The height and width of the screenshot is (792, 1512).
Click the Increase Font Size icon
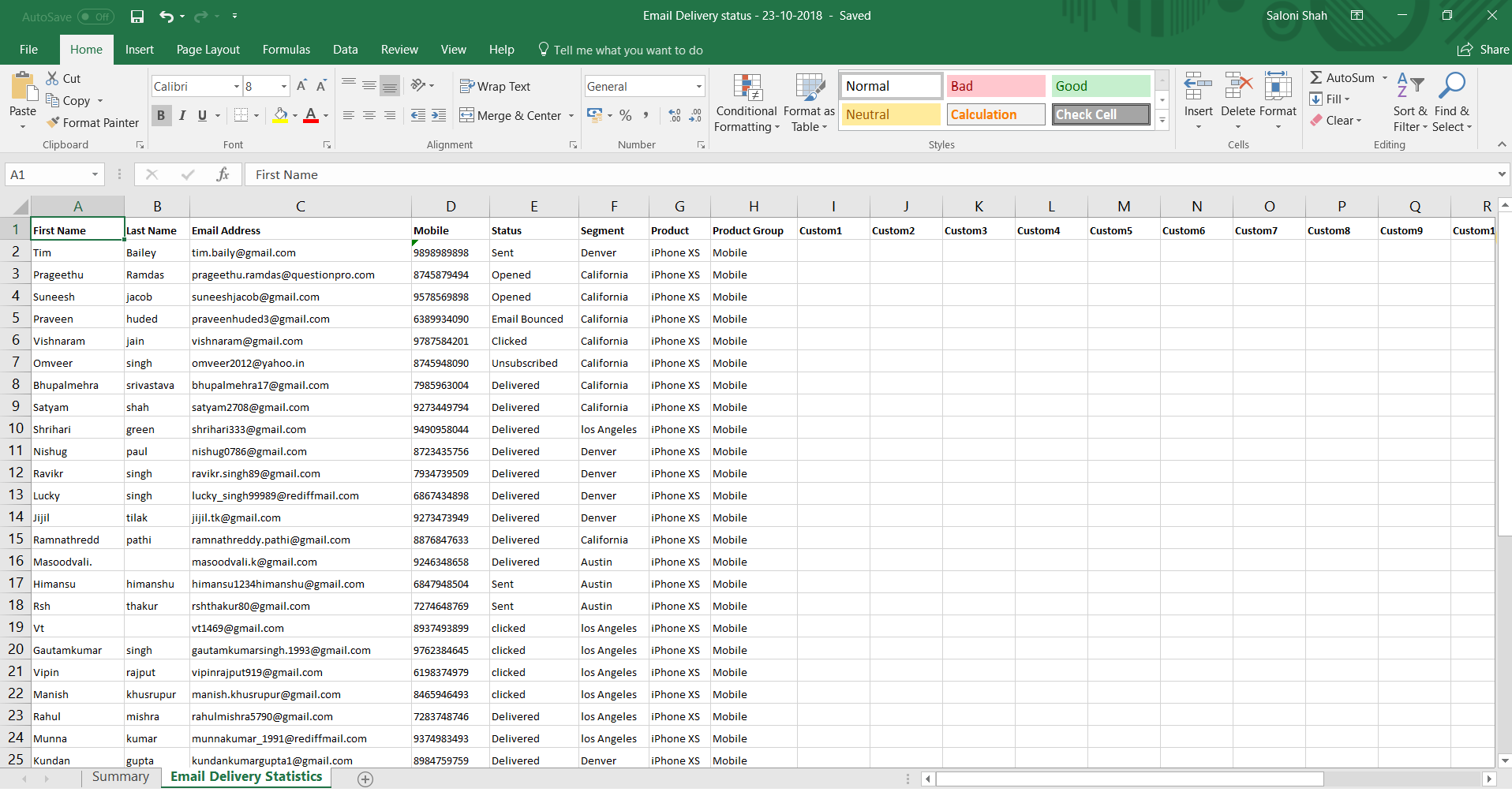click(301, 86)
